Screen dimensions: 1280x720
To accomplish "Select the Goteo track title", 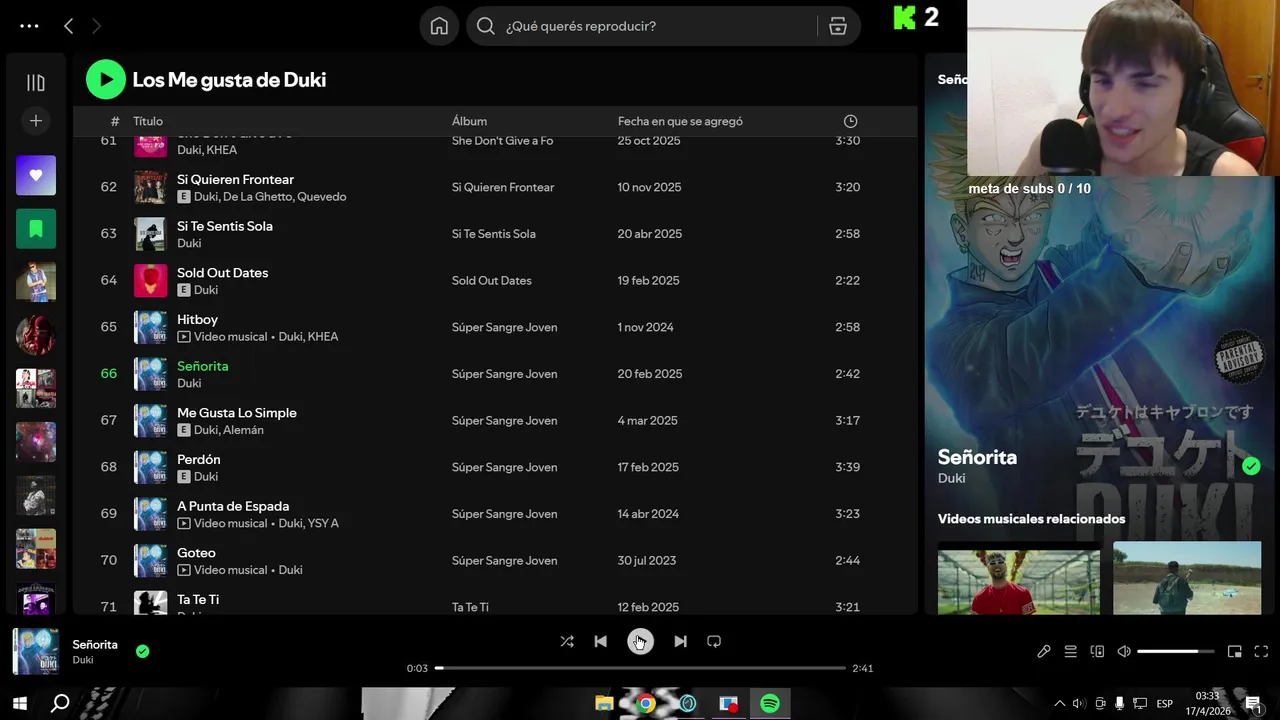I will pyautogui.click(x=196, y=553).
